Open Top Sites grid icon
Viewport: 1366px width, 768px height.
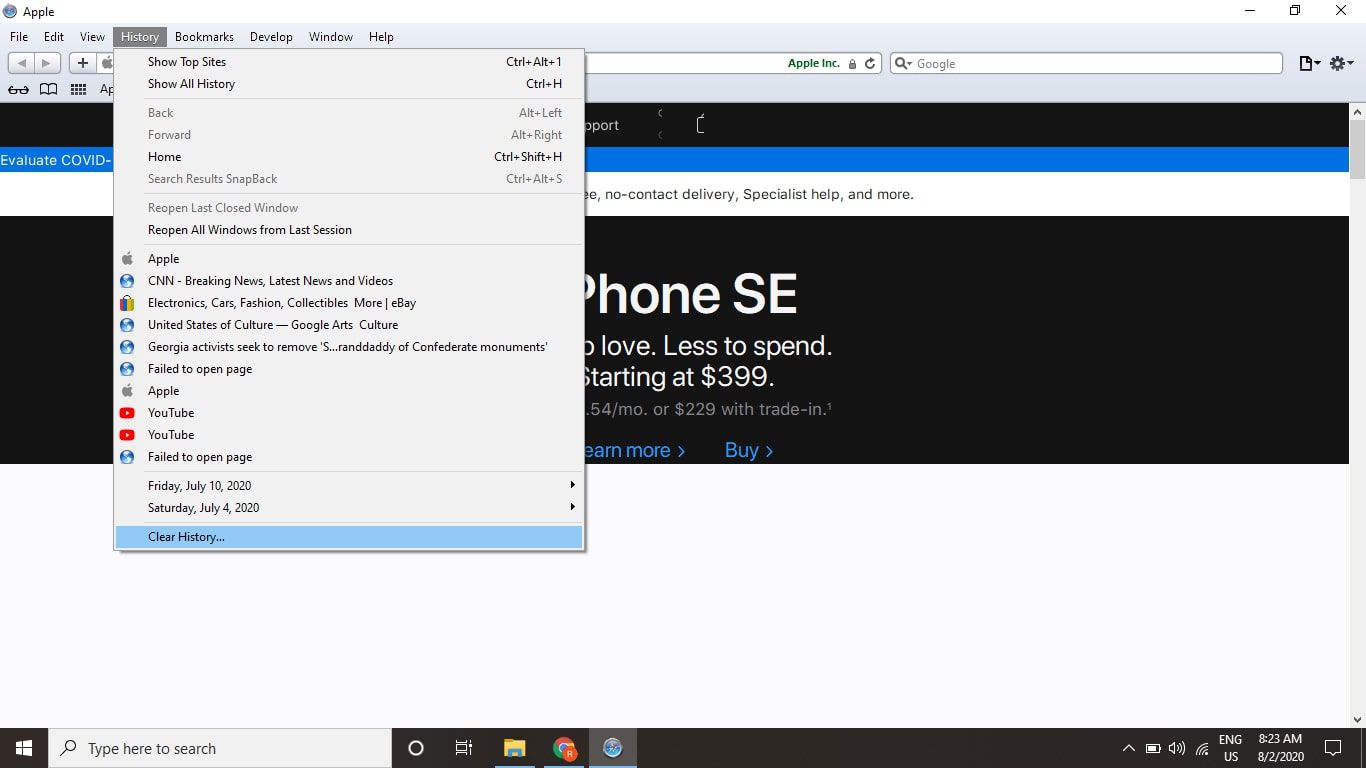(x=78, y=89)
